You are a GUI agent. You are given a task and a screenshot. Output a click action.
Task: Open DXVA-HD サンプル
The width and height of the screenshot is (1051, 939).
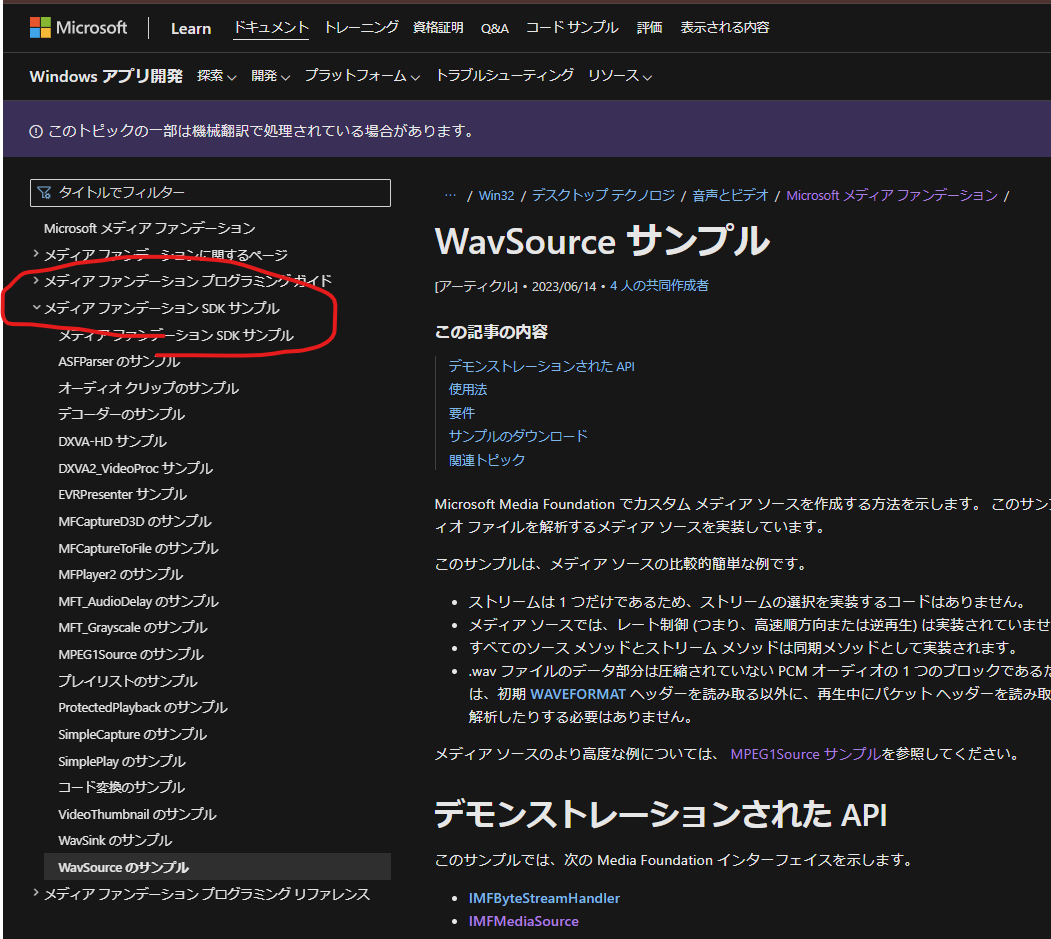coord(113,442)
